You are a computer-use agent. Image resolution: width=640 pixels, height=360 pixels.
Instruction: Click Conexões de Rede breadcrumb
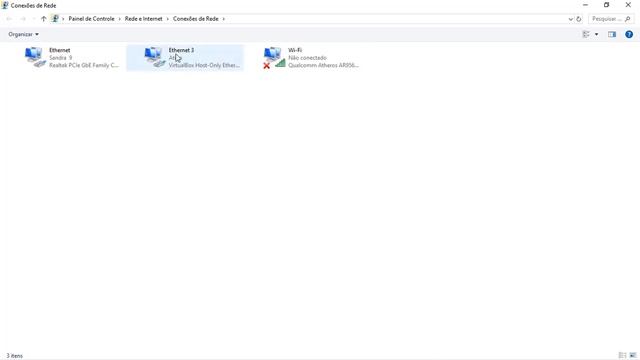click(196, 19)
